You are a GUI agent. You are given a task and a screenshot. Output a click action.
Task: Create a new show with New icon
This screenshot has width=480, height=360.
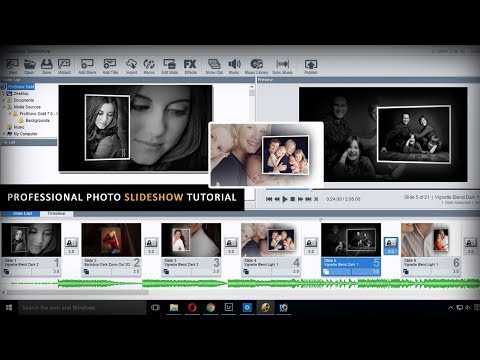[12, 66]
